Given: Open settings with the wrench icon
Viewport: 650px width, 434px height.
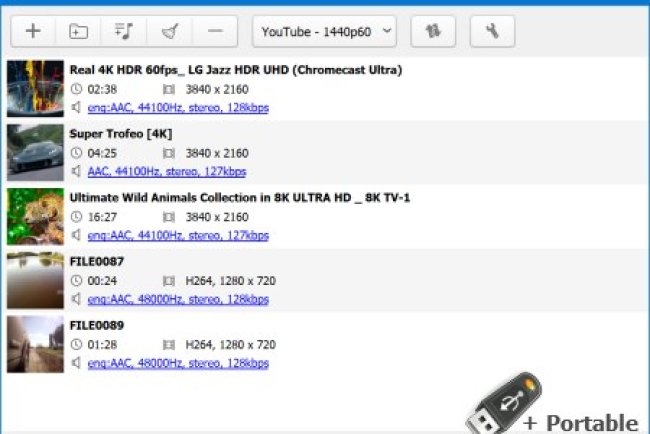Looking at the screenshot, I should coord(492,31).
